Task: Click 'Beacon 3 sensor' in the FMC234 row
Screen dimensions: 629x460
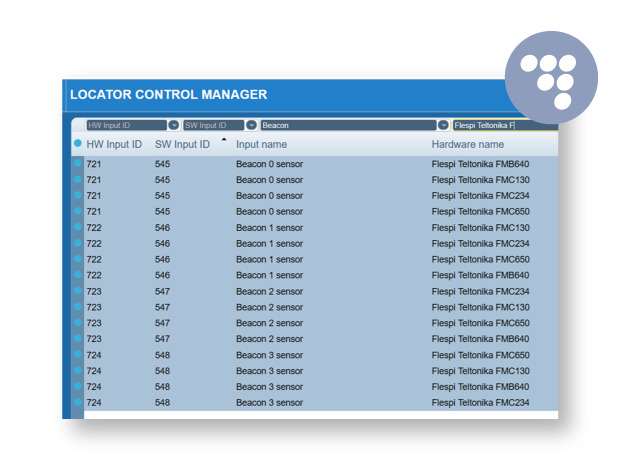Action: coord(270,403)
